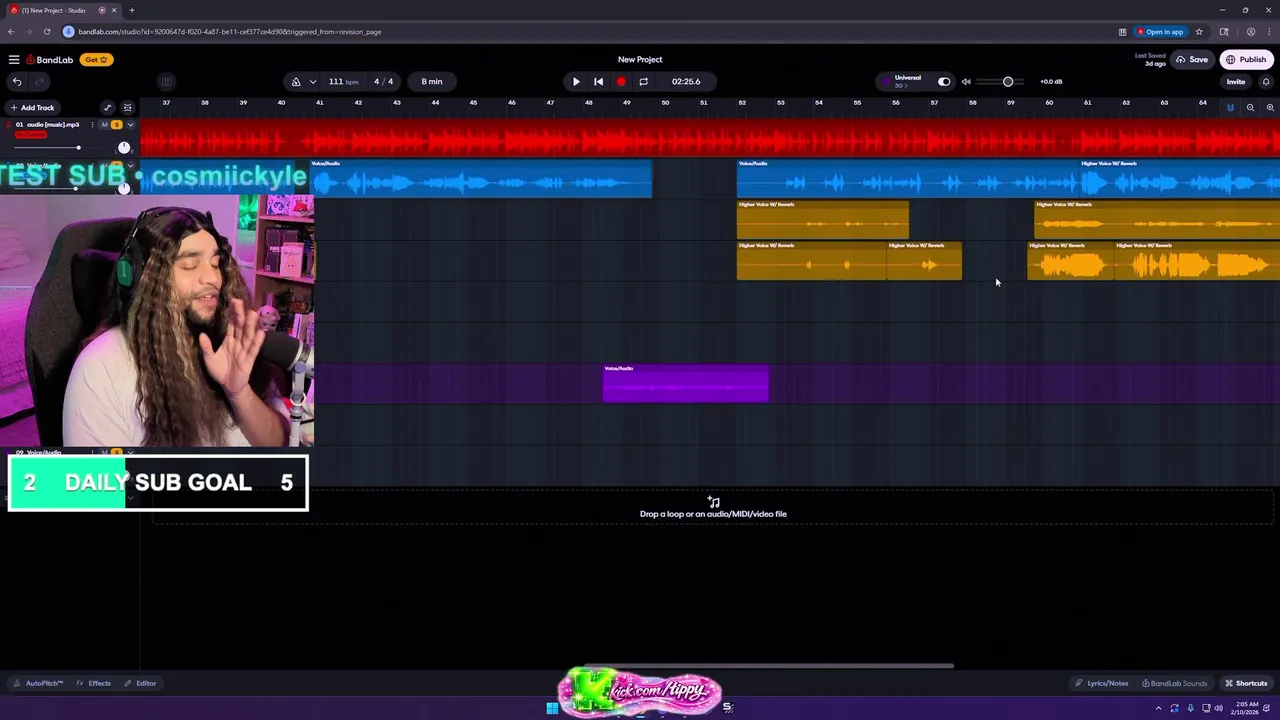Viewport: 1280px width, 720px height.
Task: Open the Lyrics/Notes panel
Action: click(x=1101, y=683)
